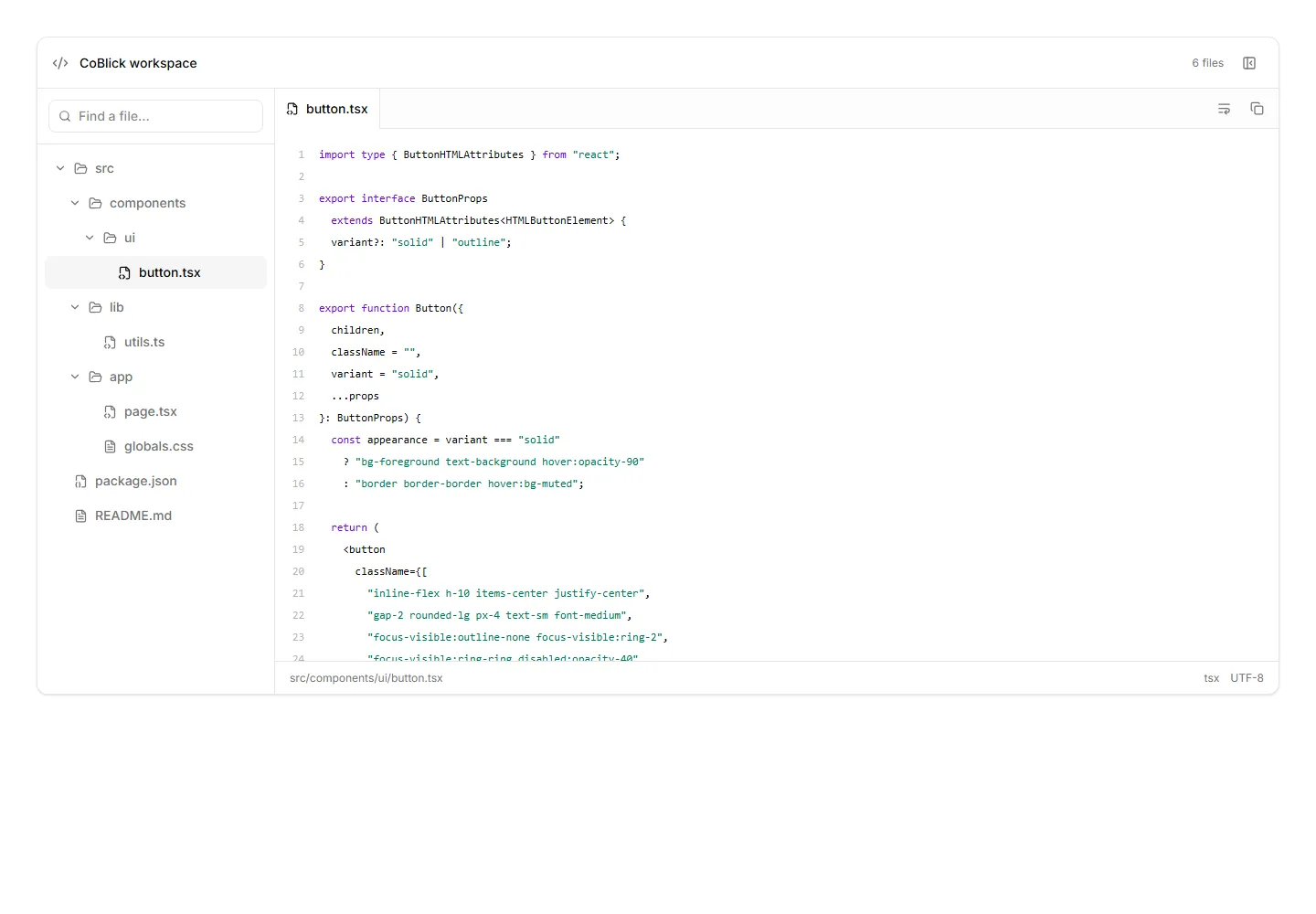Click the README.md file icon

coord(80,515)
